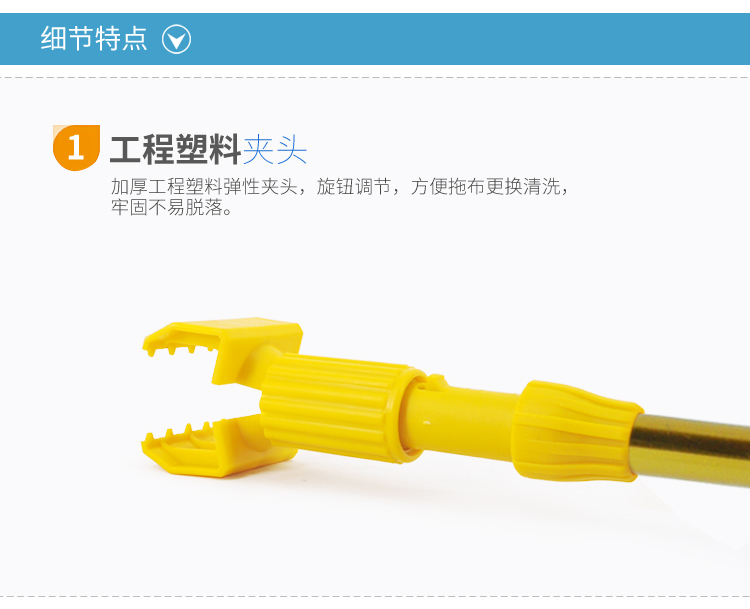
Task: Click the circled down-arrow icon in blue header
Action: pos(176,39)
